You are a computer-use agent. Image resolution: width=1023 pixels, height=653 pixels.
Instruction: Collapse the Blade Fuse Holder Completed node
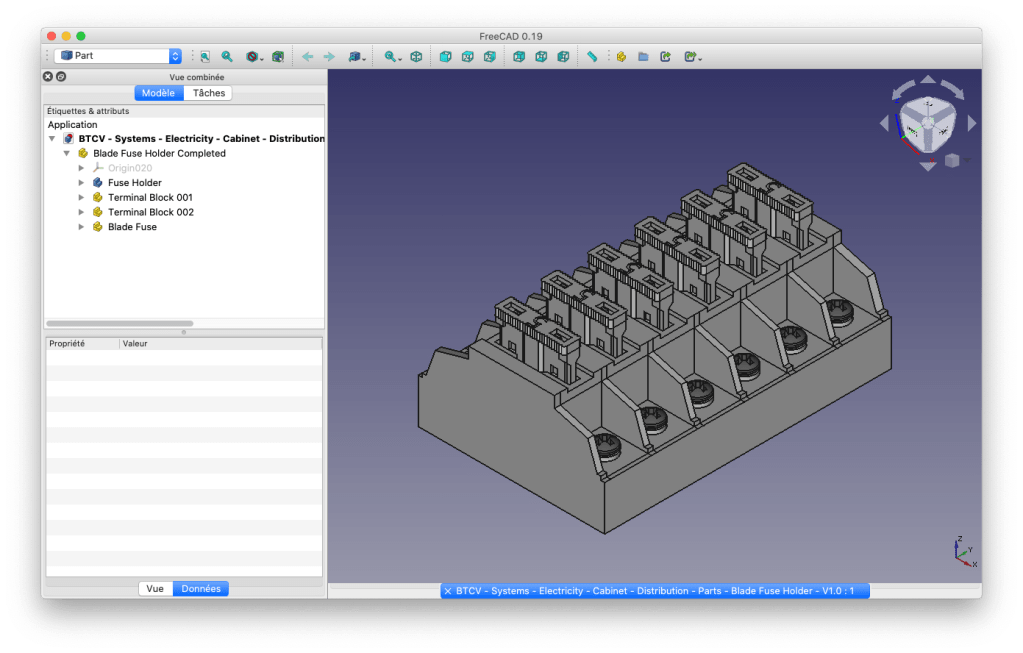tap(67, 154)
